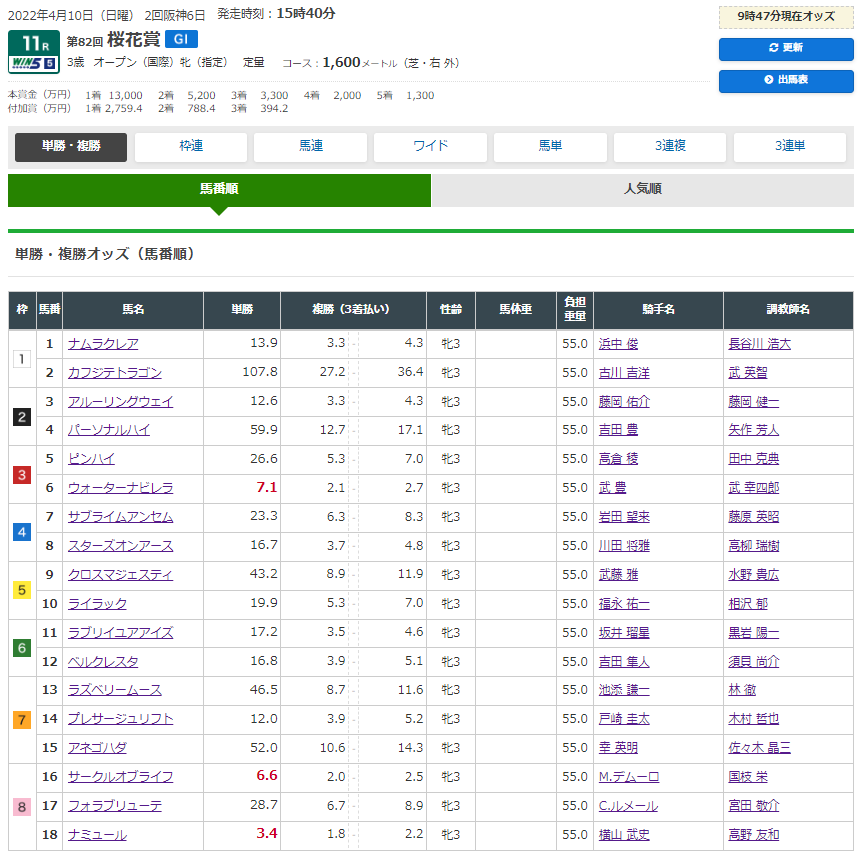862x860 pixels.
Task: Open horse ラズベリームース link
Action: (x=114, y=691)
